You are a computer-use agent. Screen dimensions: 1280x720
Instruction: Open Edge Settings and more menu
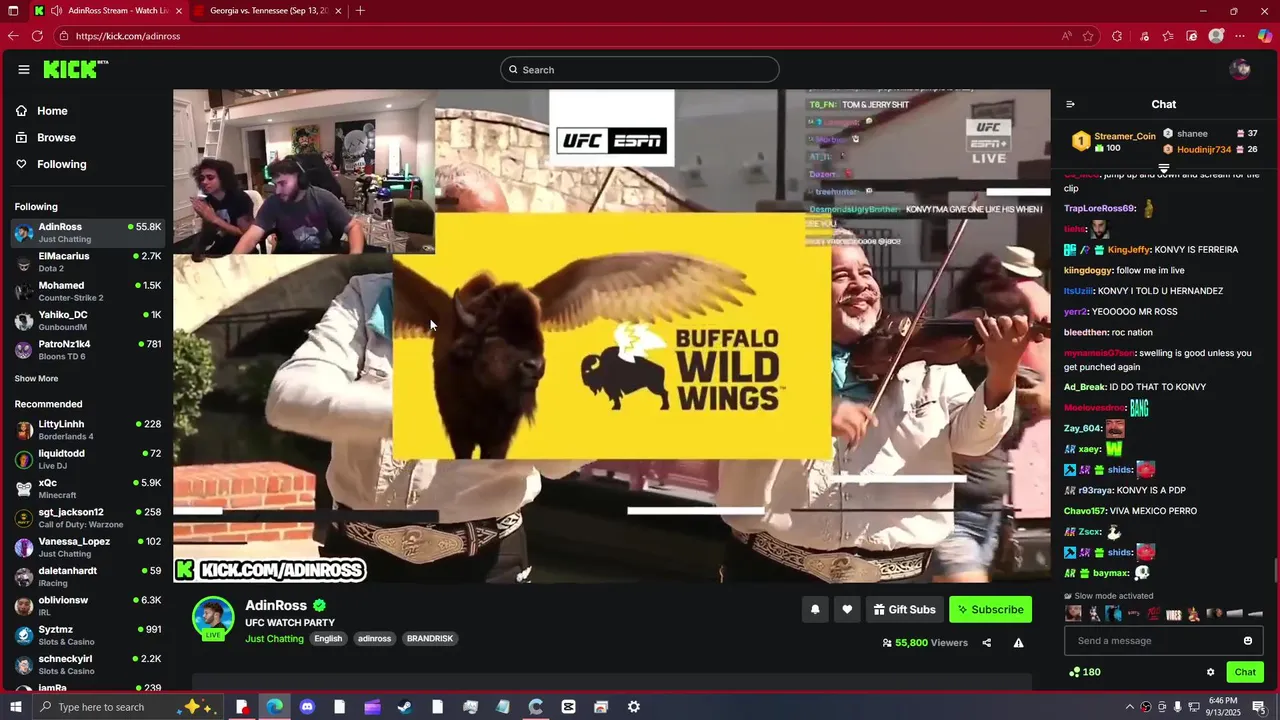click(x=1241, y=36)
